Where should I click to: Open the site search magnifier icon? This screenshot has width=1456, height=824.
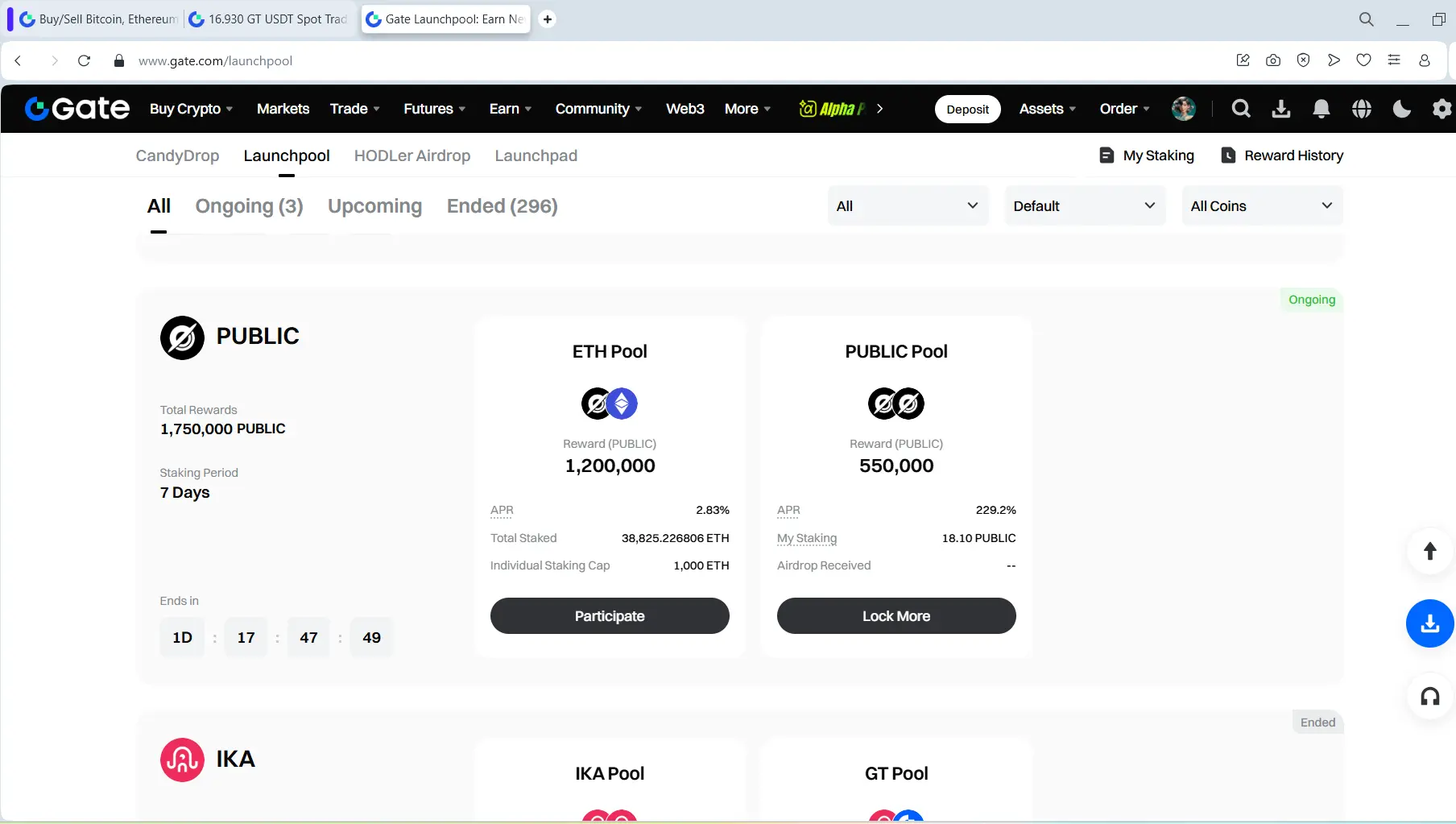click(x=1241, y=109)
